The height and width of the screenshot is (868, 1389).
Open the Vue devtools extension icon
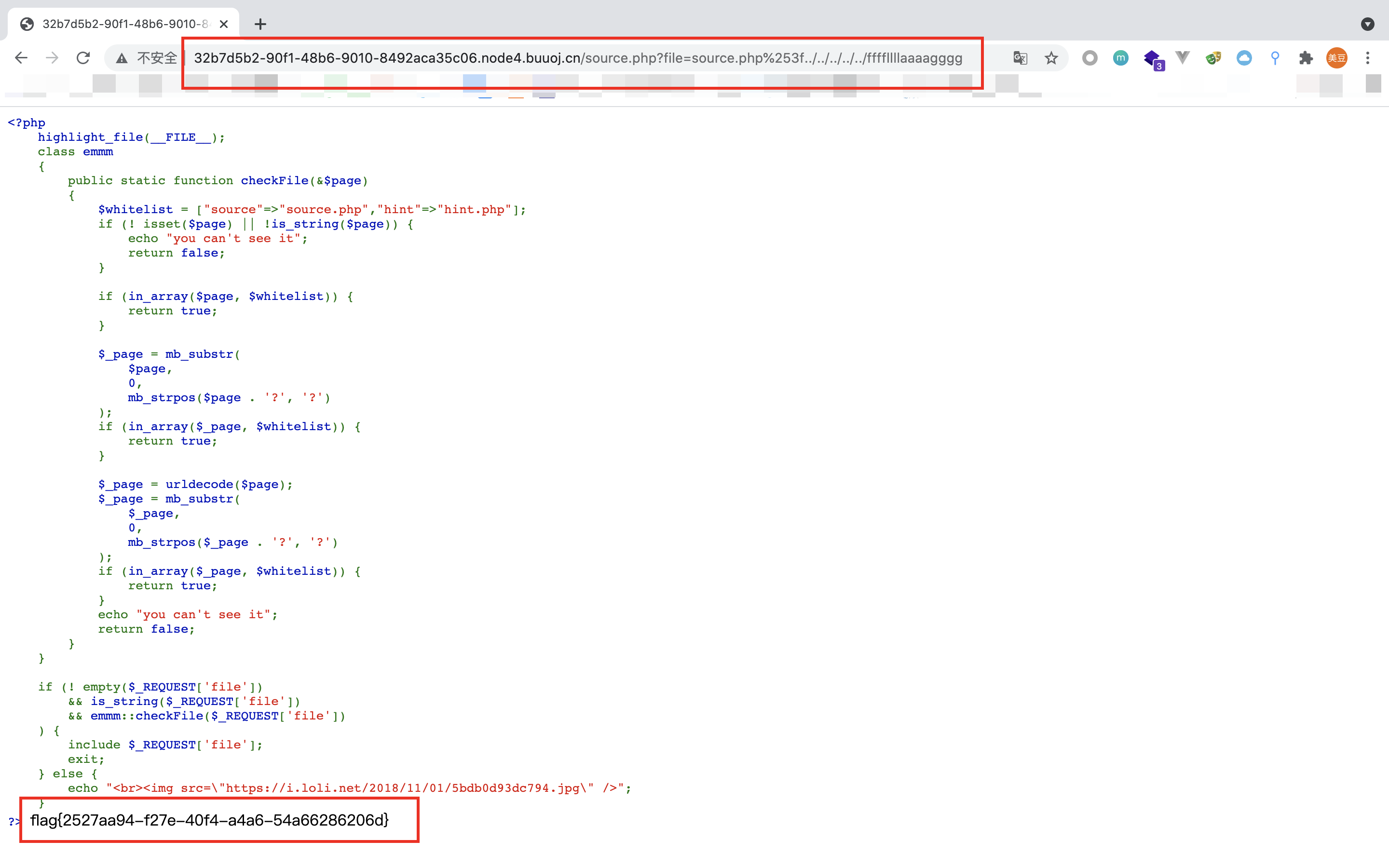(x=1182, y=58)
